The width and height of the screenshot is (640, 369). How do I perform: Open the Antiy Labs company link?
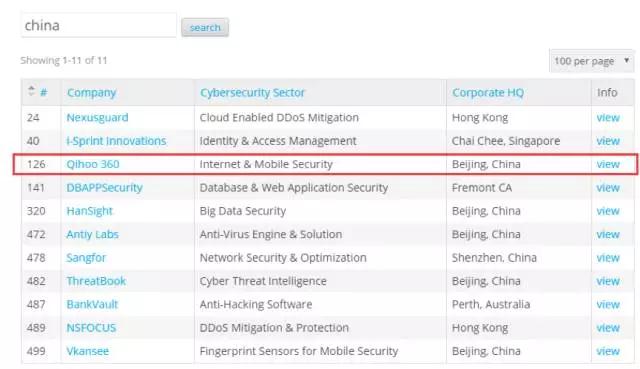[x=92, y=234]
